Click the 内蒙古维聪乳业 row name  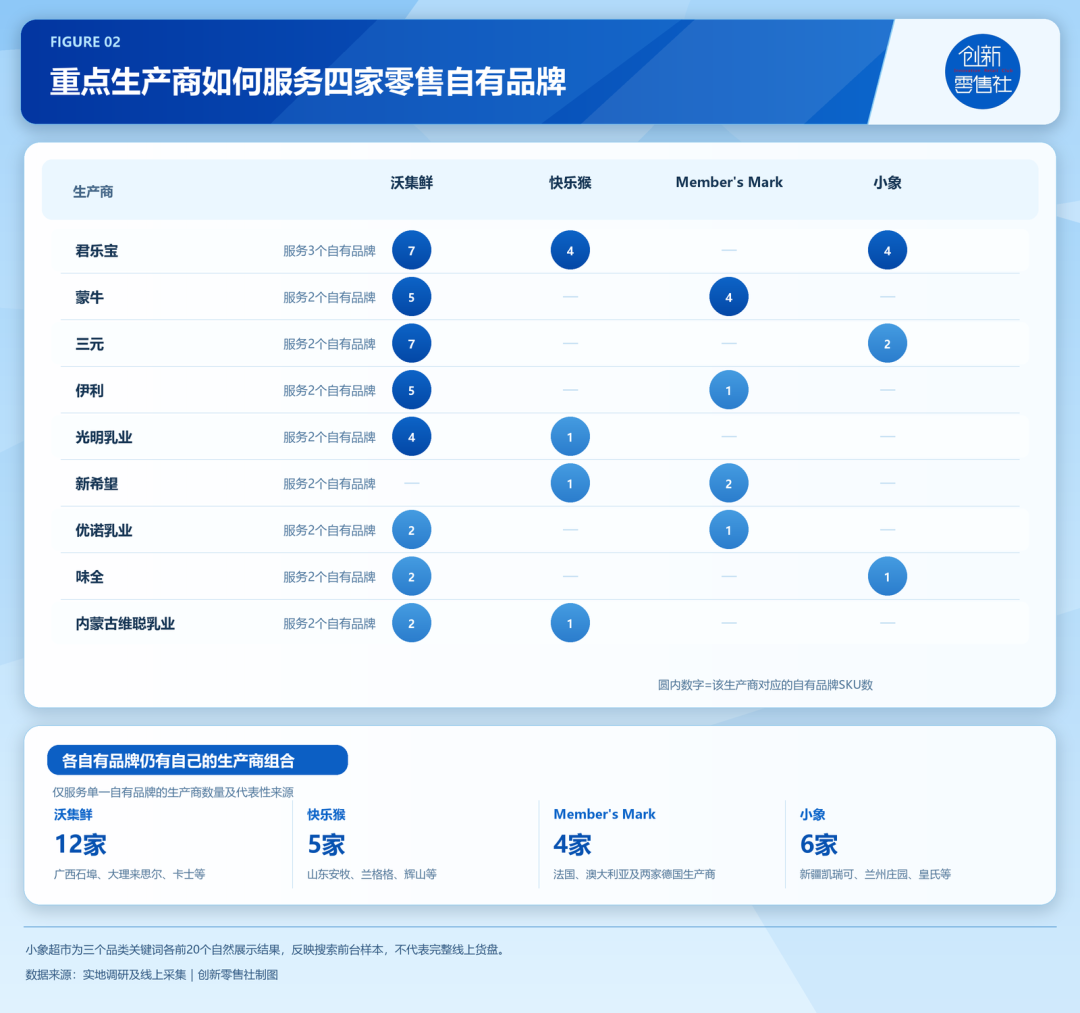[125, 624]
